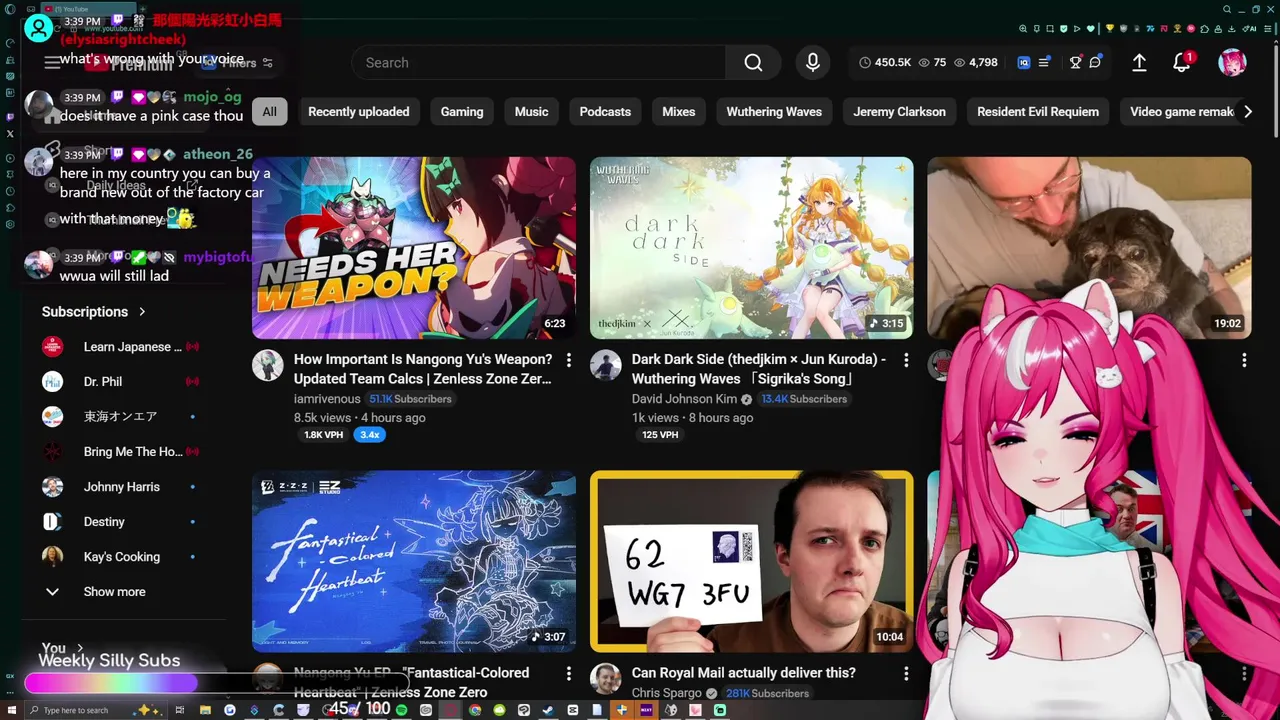Open options menu for Fantastical-Colored Heartbeat video
The width and height of the screenshot is (1280, 720).
(x=568, y=674)
